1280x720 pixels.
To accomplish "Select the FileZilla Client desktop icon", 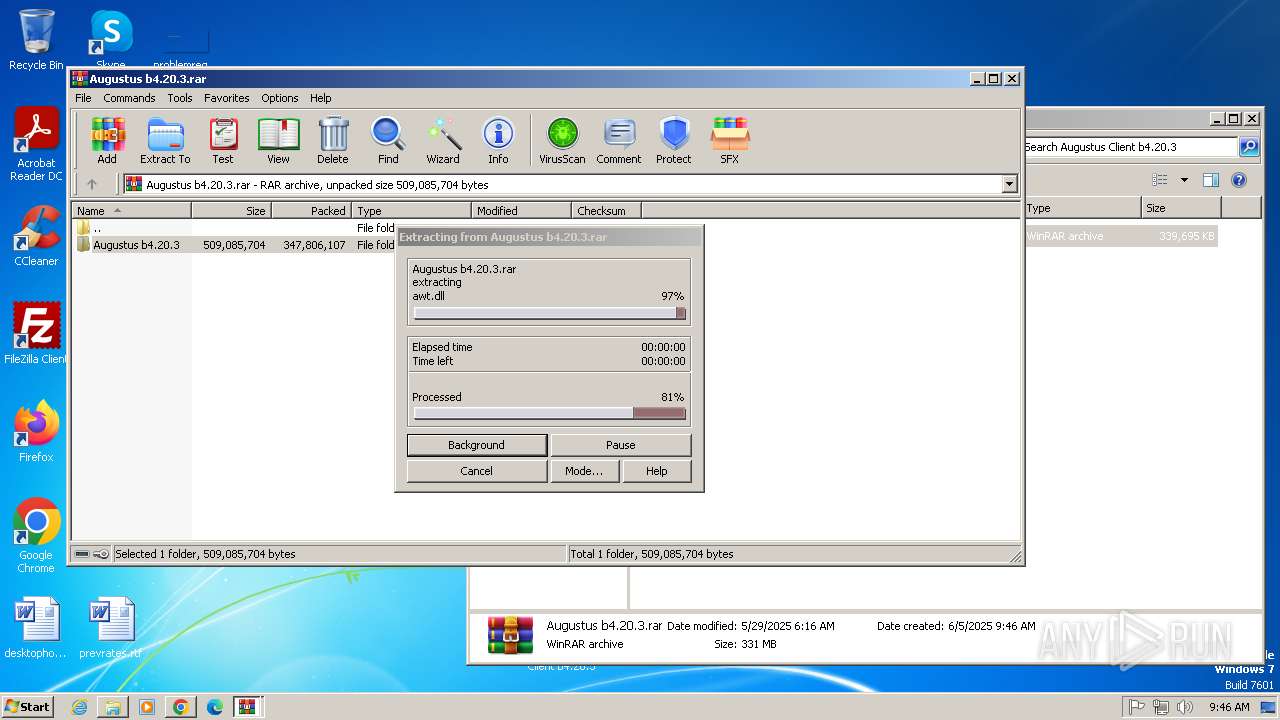I will [x=36, y=333].
